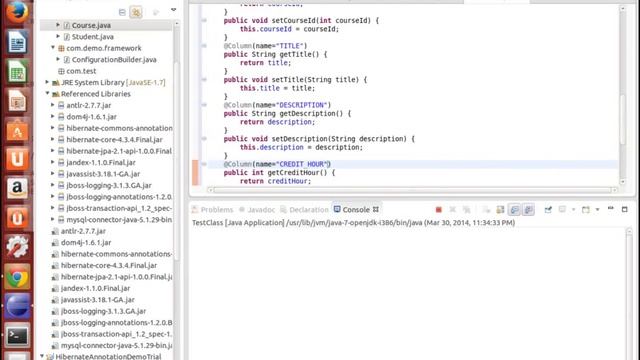
Task: Minimize the Console view
Action: click(611, 209)
